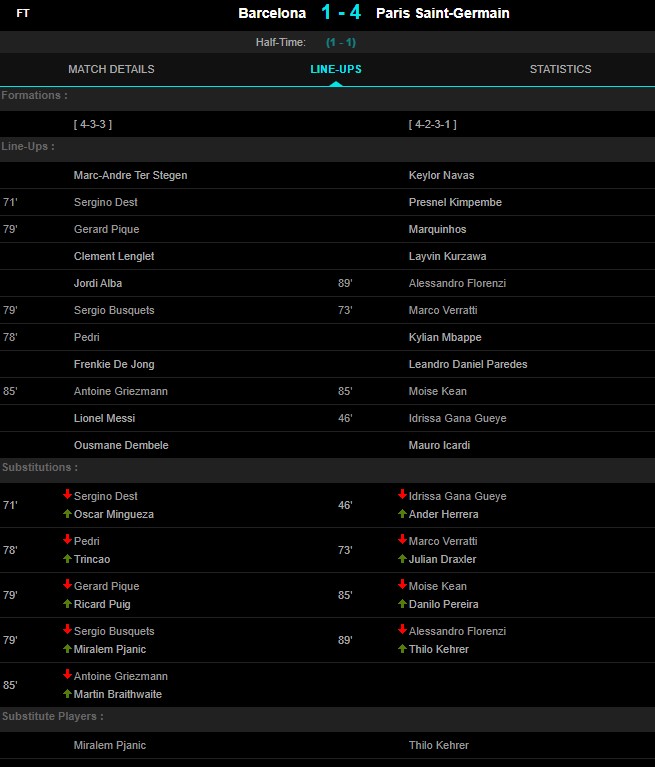Click PSG formation [ 4-2-3-1 ]
The width and height of the screenshot is (655, 767).
click(x=432, y=124)
